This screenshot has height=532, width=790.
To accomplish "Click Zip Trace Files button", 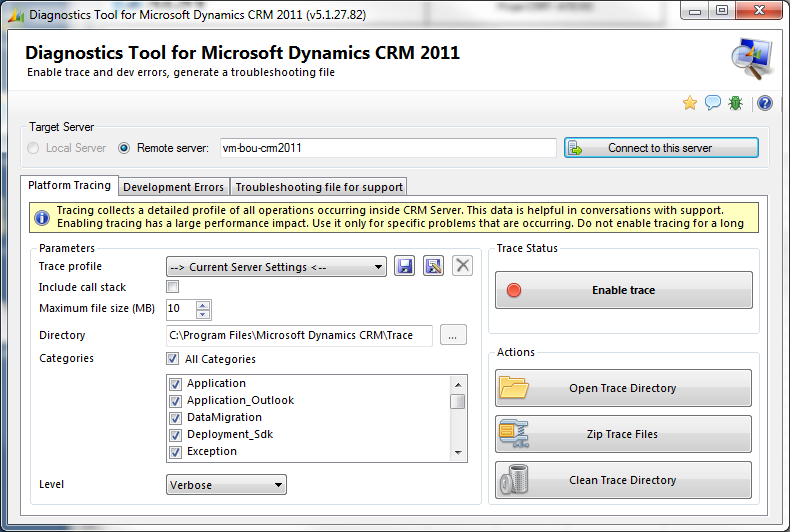I will [x=623, y=434].
